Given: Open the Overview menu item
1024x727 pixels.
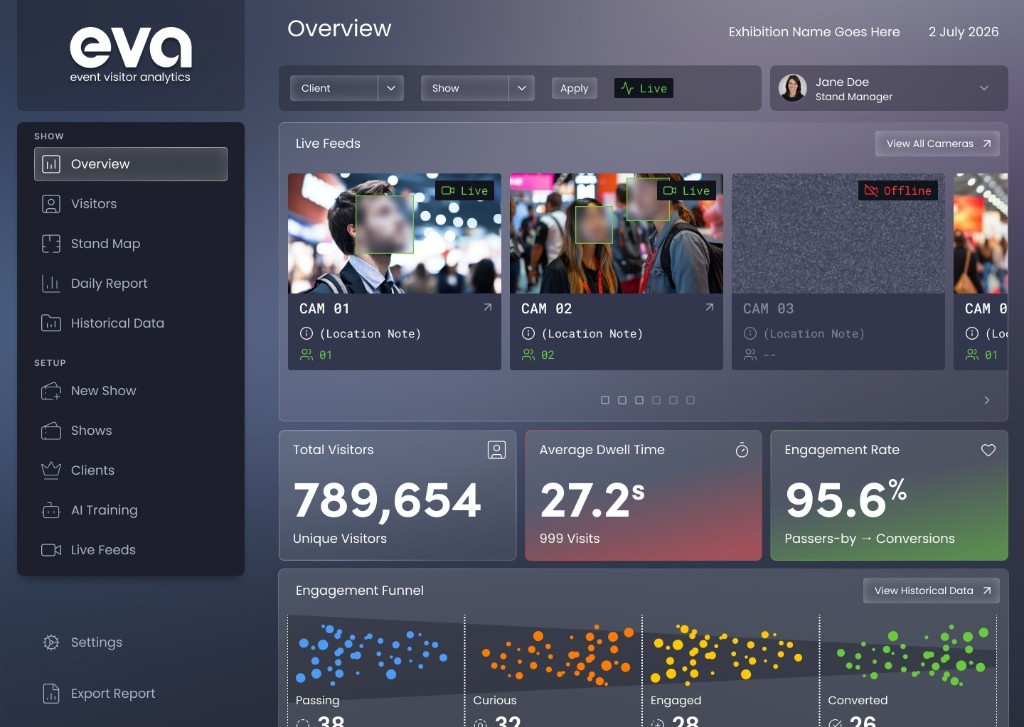Looking at the screenshot, I should pos(131,164).
